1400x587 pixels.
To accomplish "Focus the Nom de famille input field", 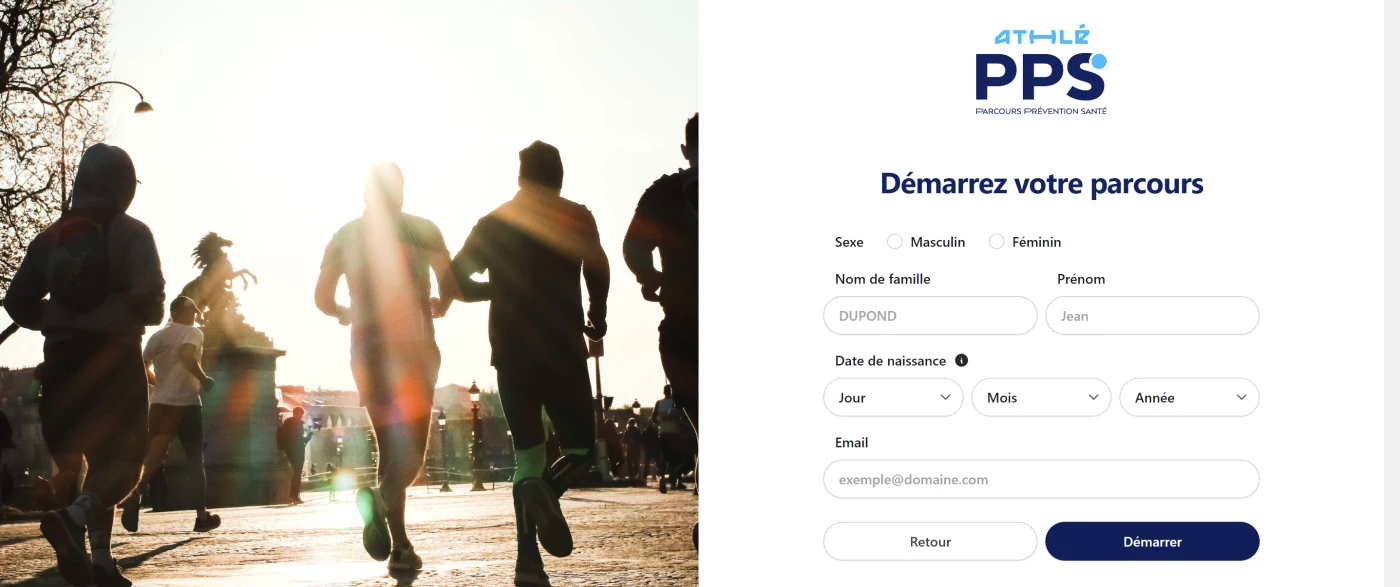I will coord(930,316).
